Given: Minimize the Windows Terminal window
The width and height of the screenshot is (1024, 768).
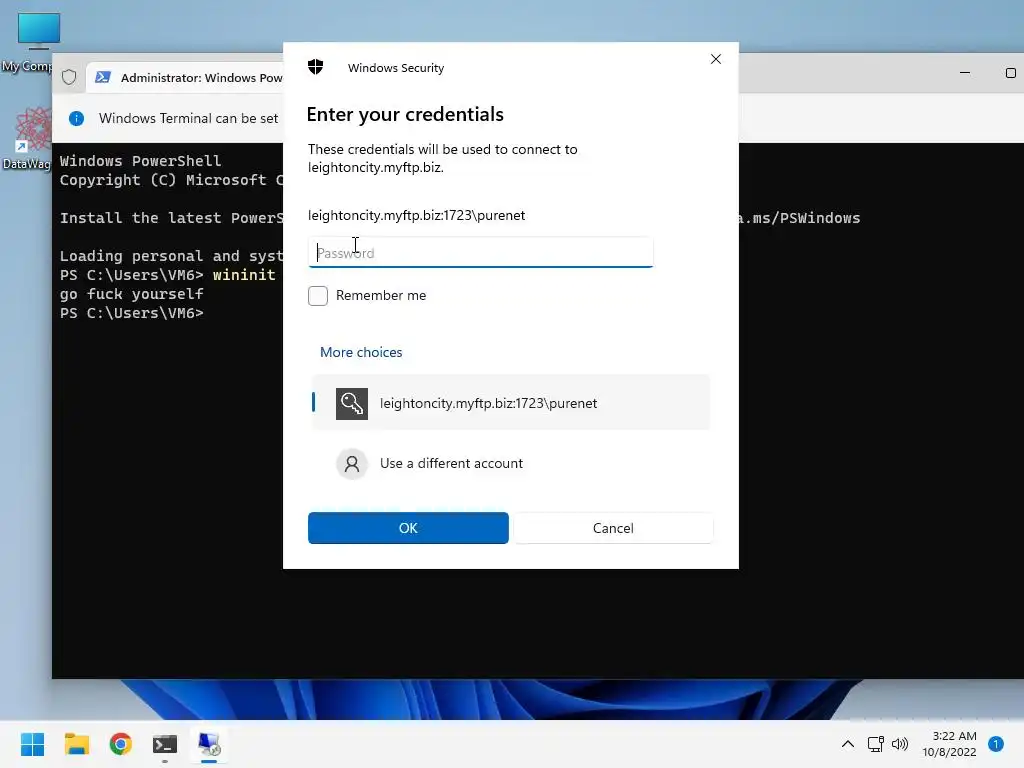Looking at the screenshot, I should pyautogui.click(x=965, y=72).
